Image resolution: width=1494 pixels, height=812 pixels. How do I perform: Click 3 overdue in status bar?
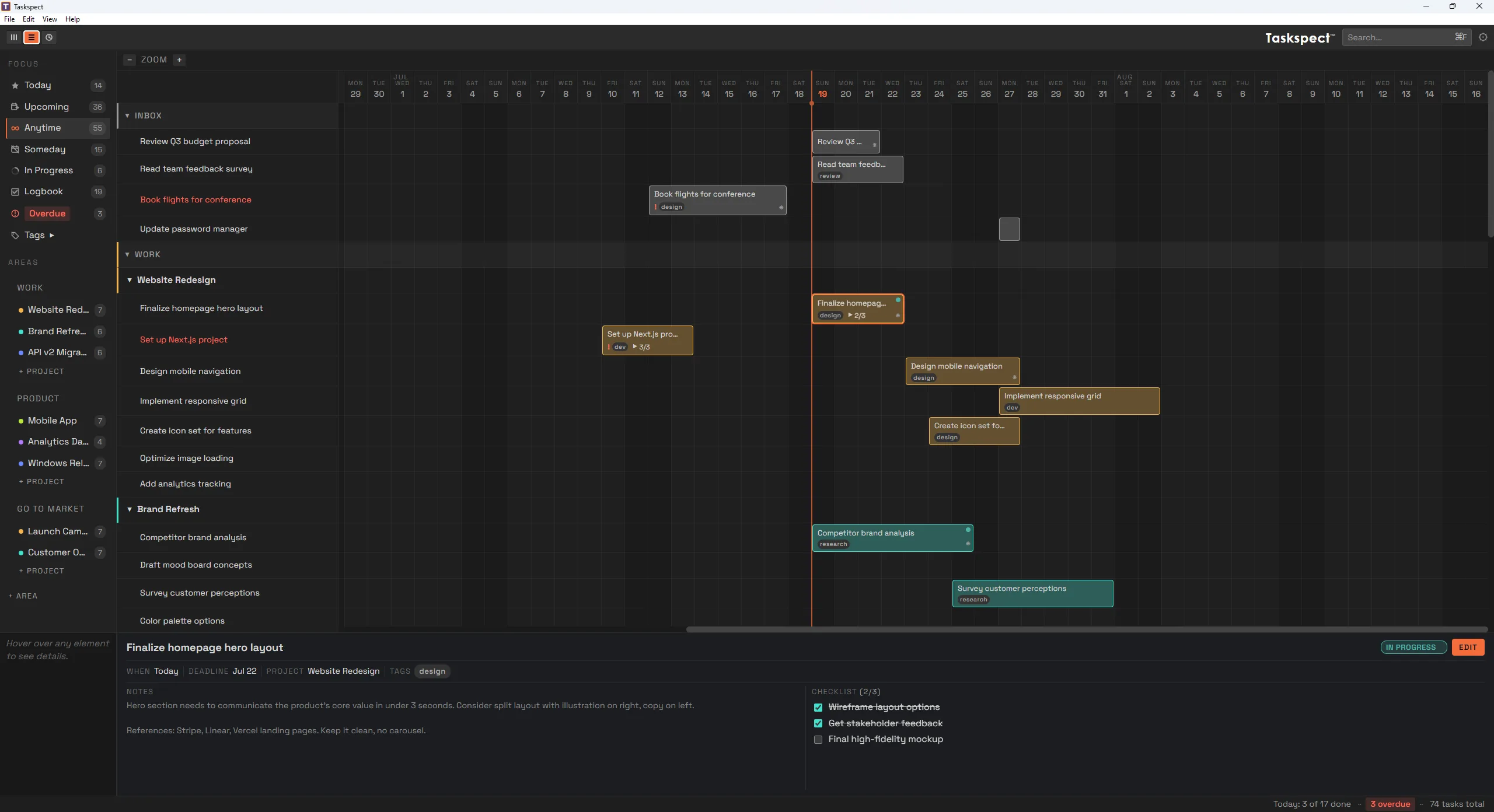pyautogui.click(x=1390, y=804)
